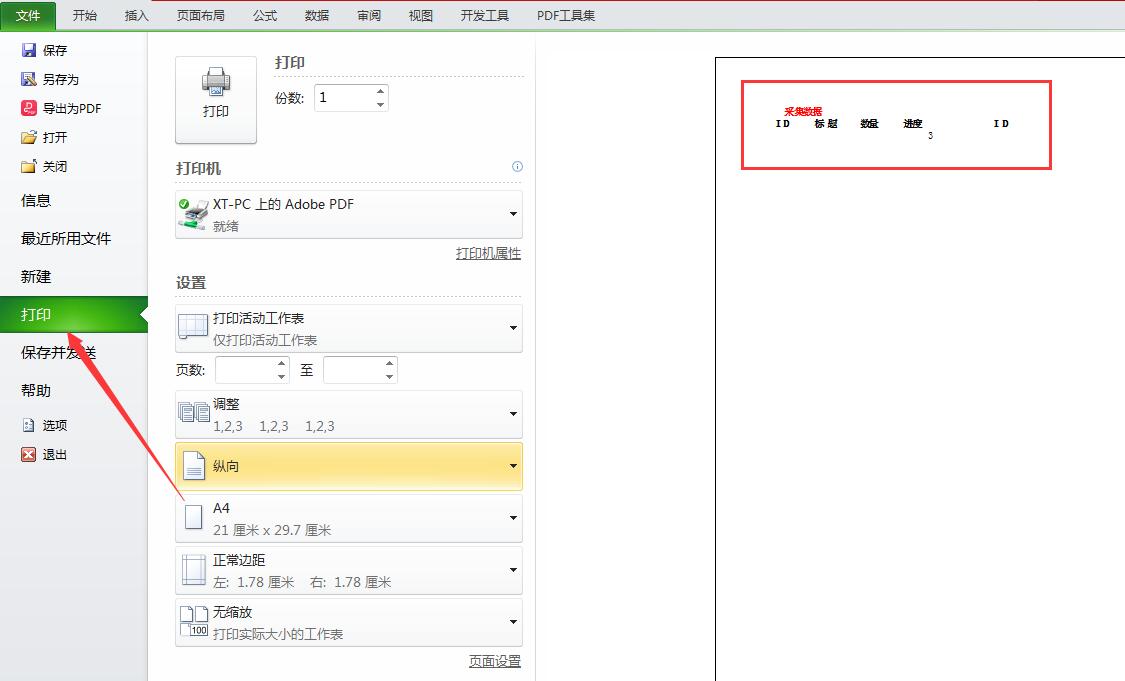Increase copies with the 份数 up stepper
Image resolution: width=1125 pixels, height=681 pixels.
click(x=379, y=90)
